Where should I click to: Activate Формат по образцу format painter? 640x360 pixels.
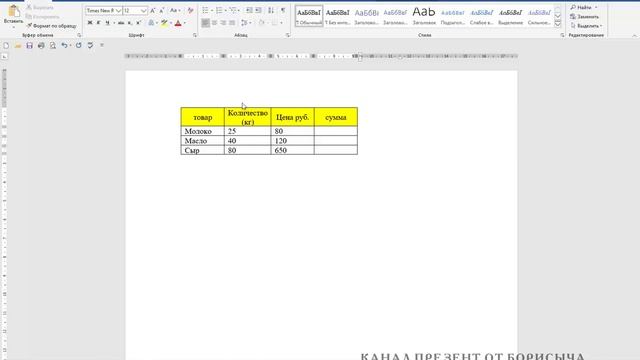click(x=51, y=26)
